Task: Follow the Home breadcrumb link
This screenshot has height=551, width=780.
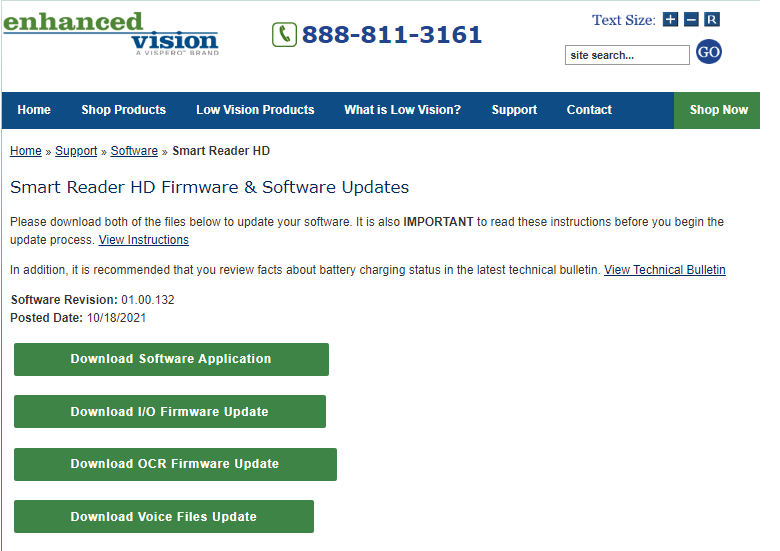Action: 26,151
